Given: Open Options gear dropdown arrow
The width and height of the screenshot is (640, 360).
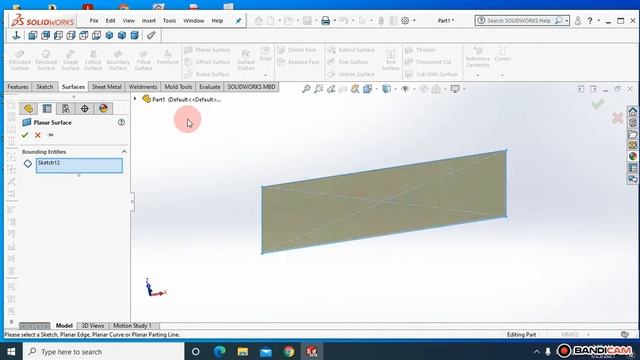Looking at the screenshot, I should coord(414,21).
